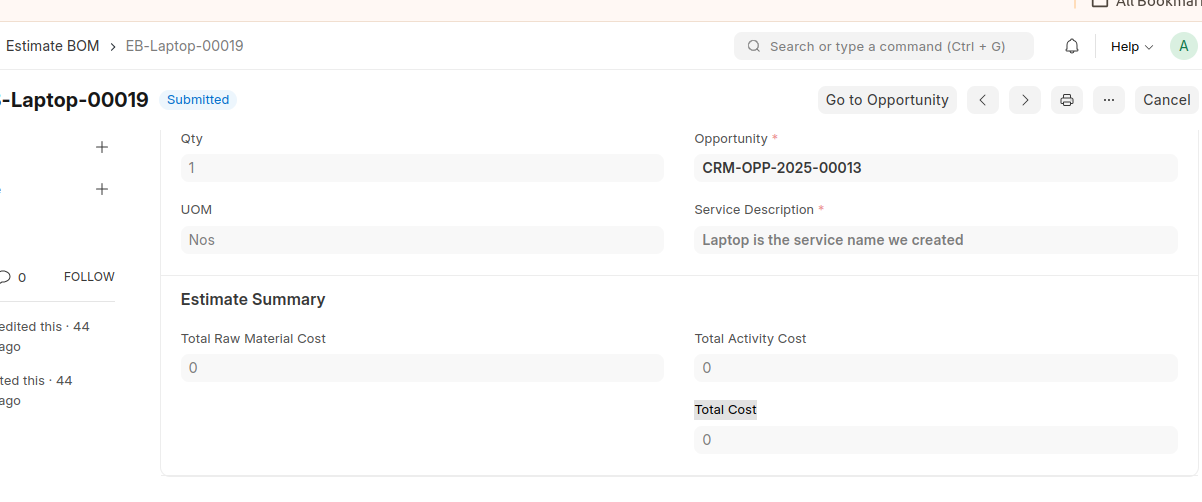Click the search command bar
Viewport: 1202px width, 502px height.
point(884,46)
